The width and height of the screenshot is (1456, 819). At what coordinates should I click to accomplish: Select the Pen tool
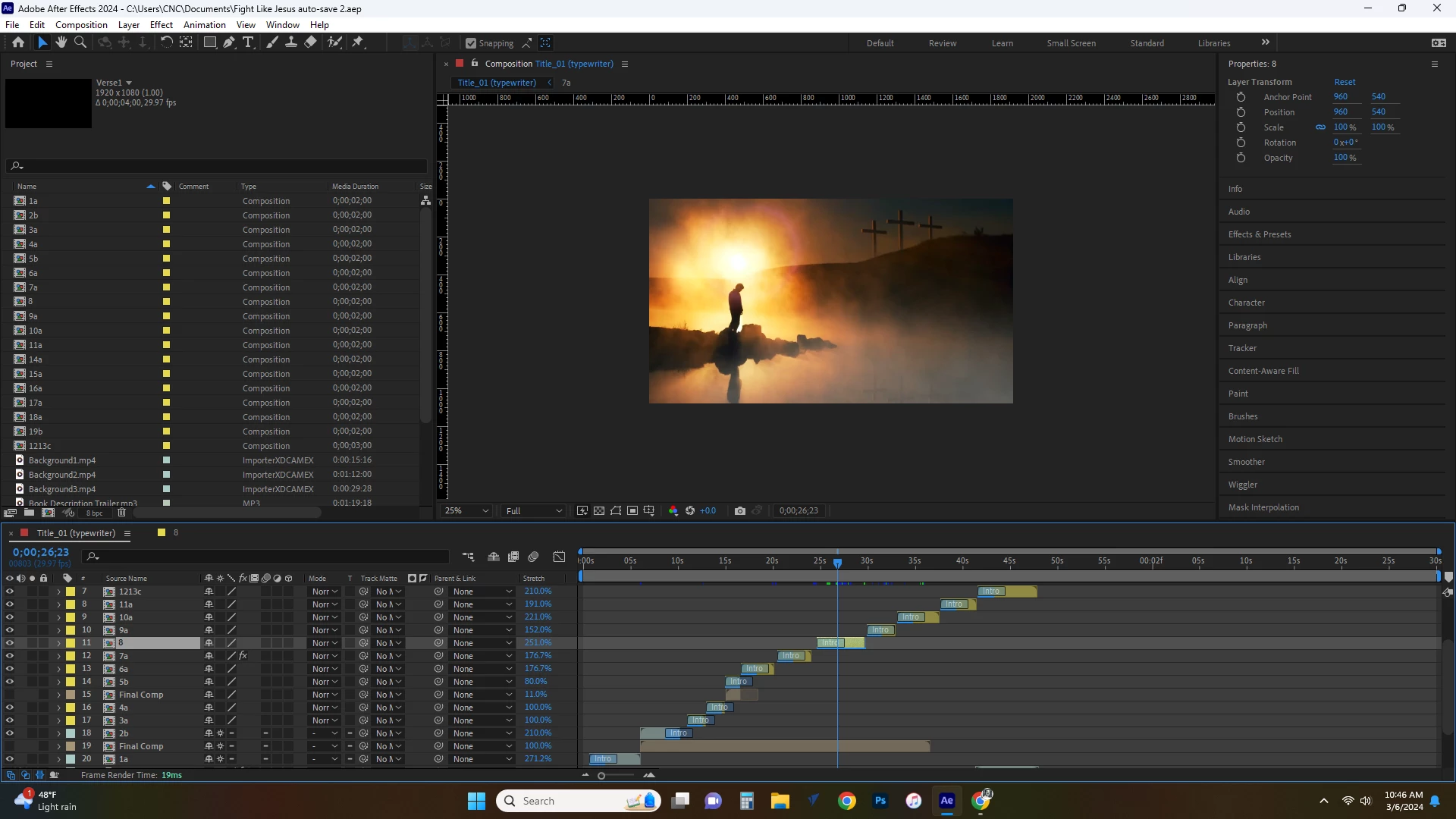pyautogui.click(x=229, y=42)
